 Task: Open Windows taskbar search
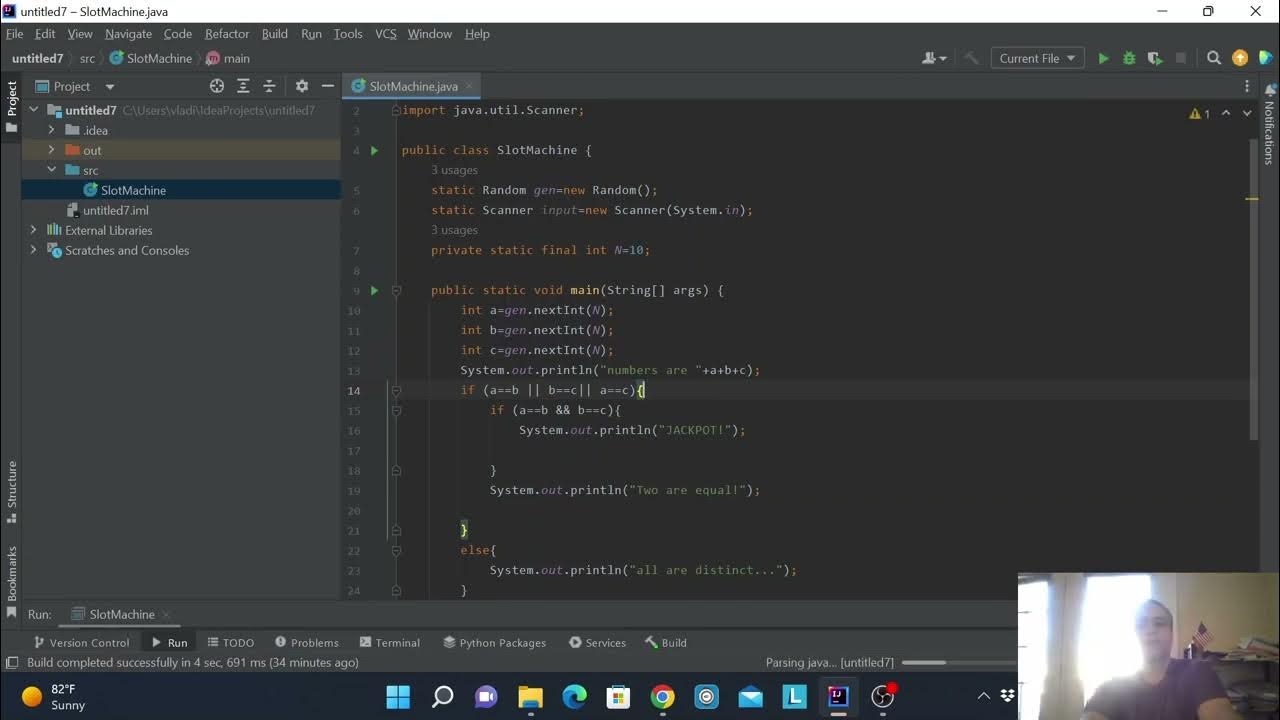click(x=442, y=696)
